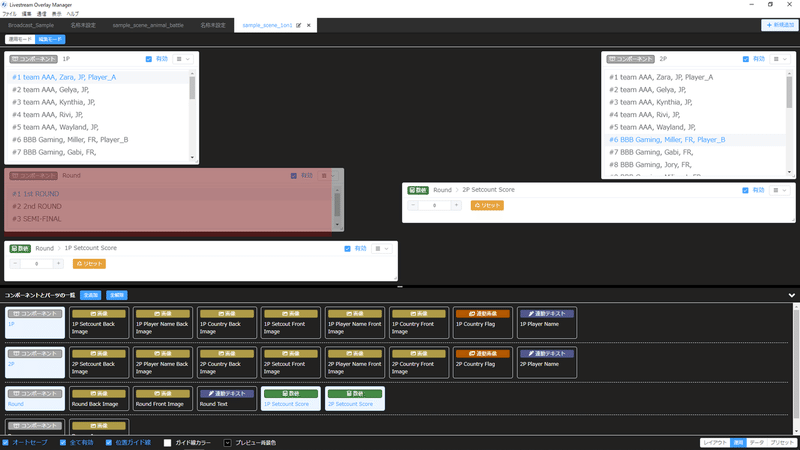This screenshot has width=800, height=450.
Task: Switch to the Broadcast_Sample tab
Action: point(31,25)
